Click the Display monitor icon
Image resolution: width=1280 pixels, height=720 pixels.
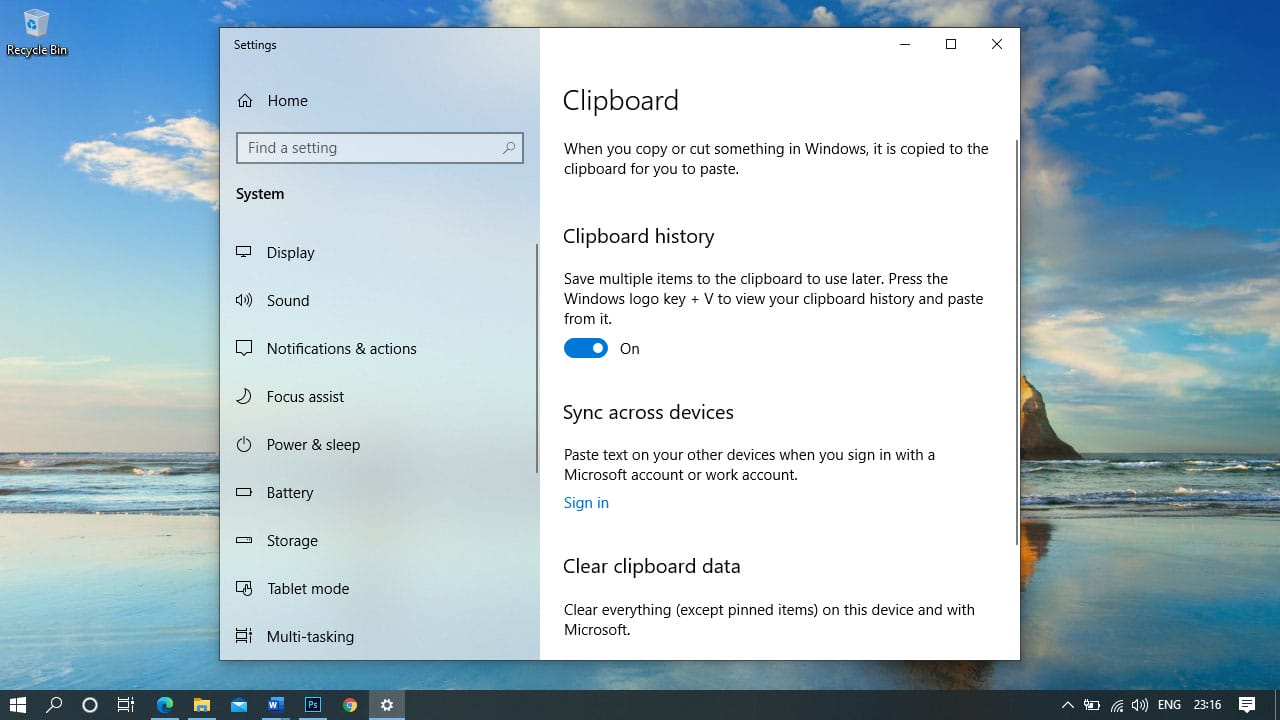coord(244,252)
